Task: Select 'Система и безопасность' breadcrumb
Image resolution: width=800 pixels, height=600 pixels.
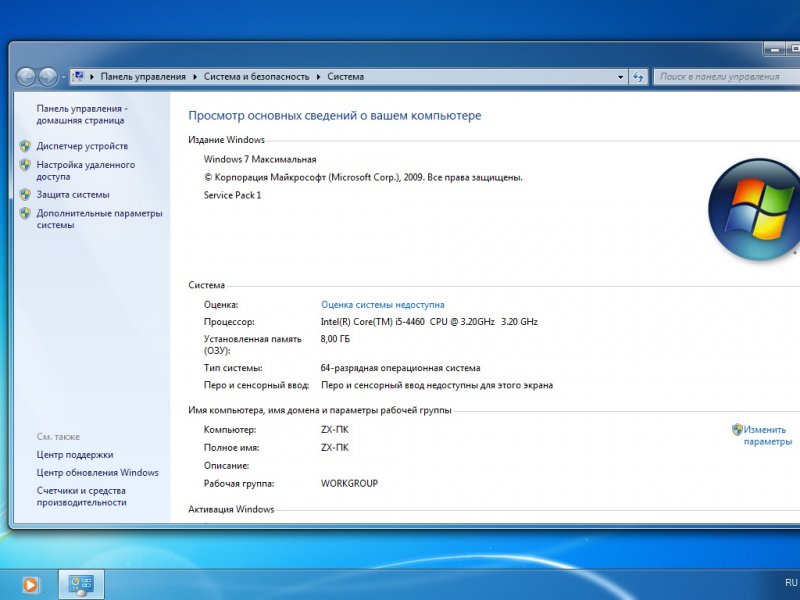Action: coord(256,77)
